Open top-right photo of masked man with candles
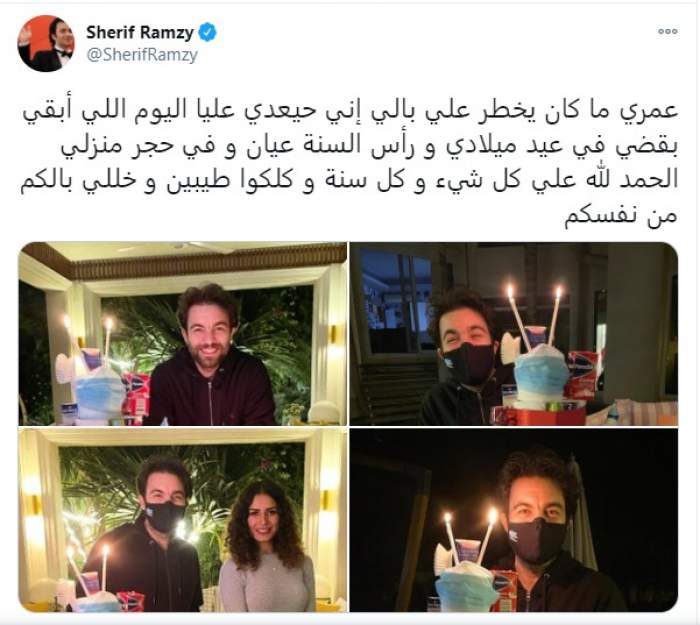Screen dimensions: 700x625 pos(514,333)
